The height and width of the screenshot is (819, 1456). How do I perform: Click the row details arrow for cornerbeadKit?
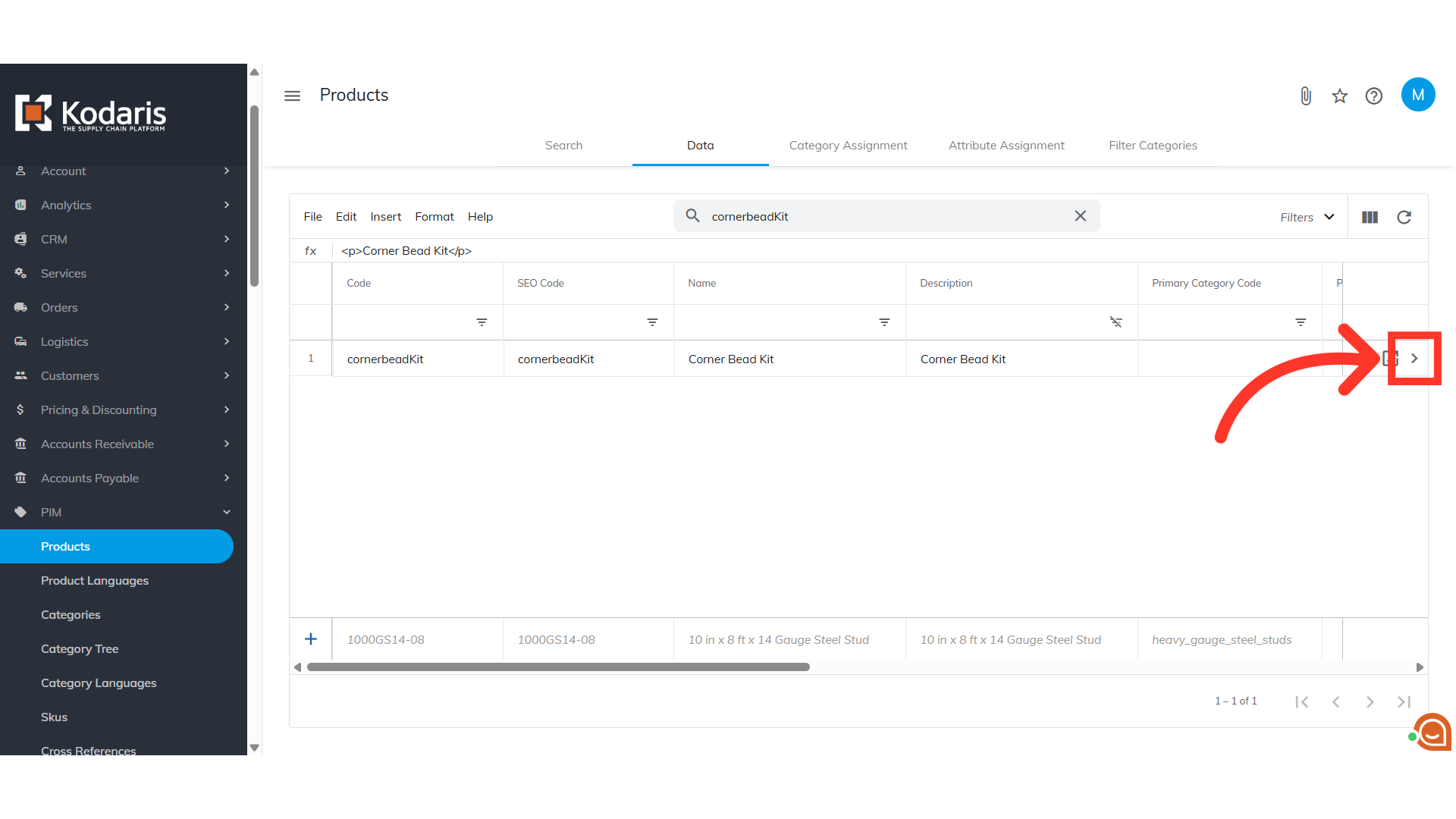pyautogui.click(x=1414, y=359)
